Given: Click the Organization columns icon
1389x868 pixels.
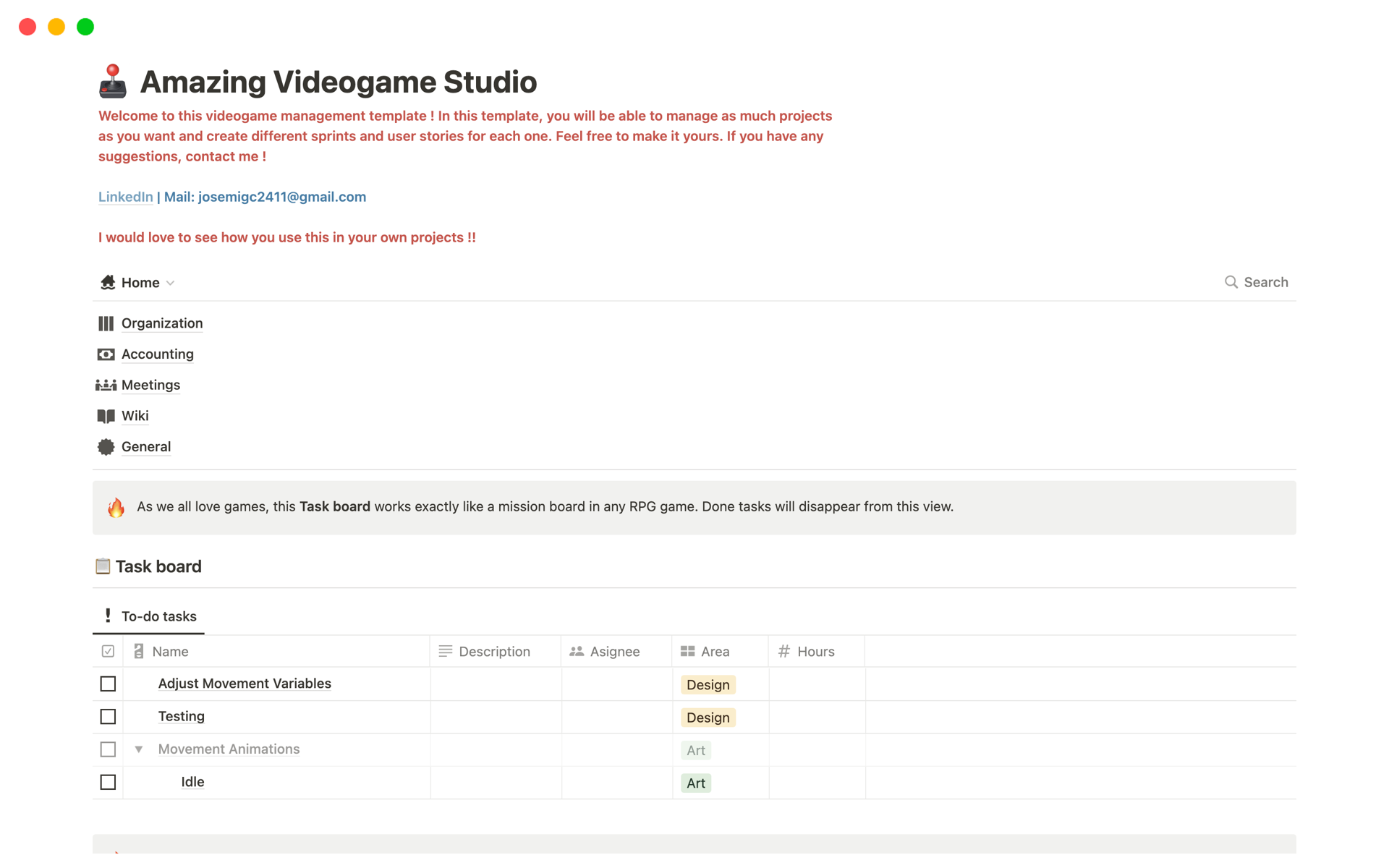Looking at the screenshot, I should 106,323.
